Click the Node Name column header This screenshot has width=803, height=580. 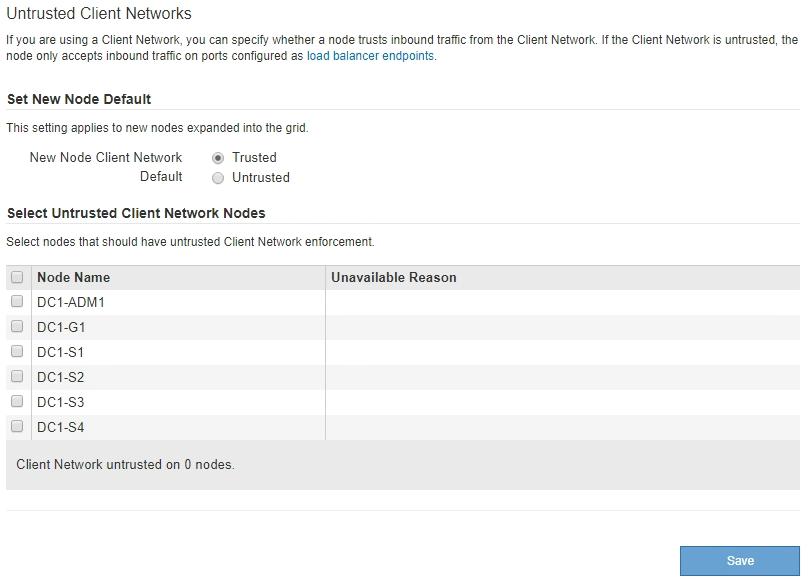coord(73,277)
